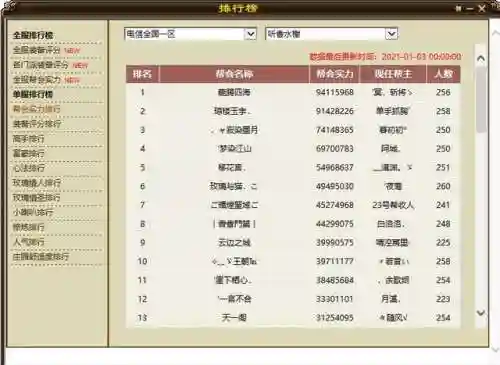The width and height of the screenshot is (500, 365).
Task: Click guild name 天一阁 in row 13
Action: tap(234, 318)
